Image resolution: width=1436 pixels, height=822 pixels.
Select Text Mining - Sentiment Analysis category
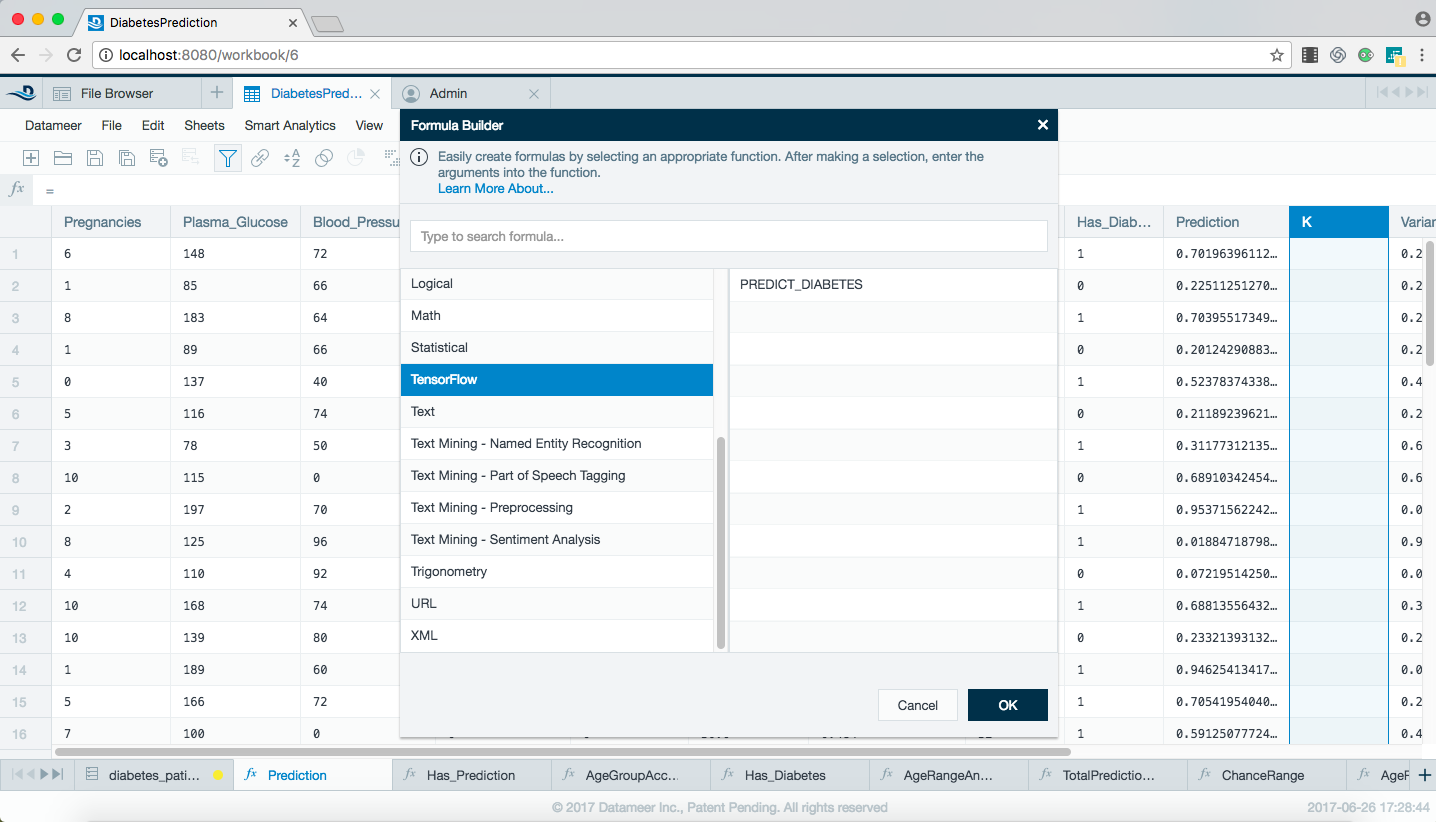557,540
